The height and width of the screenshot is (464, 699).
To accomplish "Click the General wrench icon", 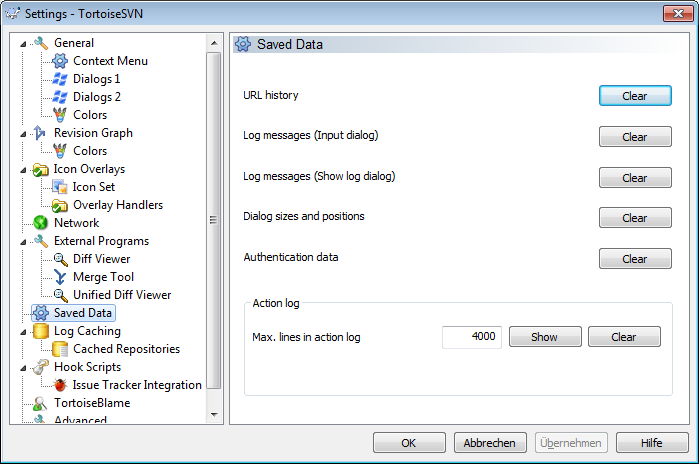I will click(41, 43).
